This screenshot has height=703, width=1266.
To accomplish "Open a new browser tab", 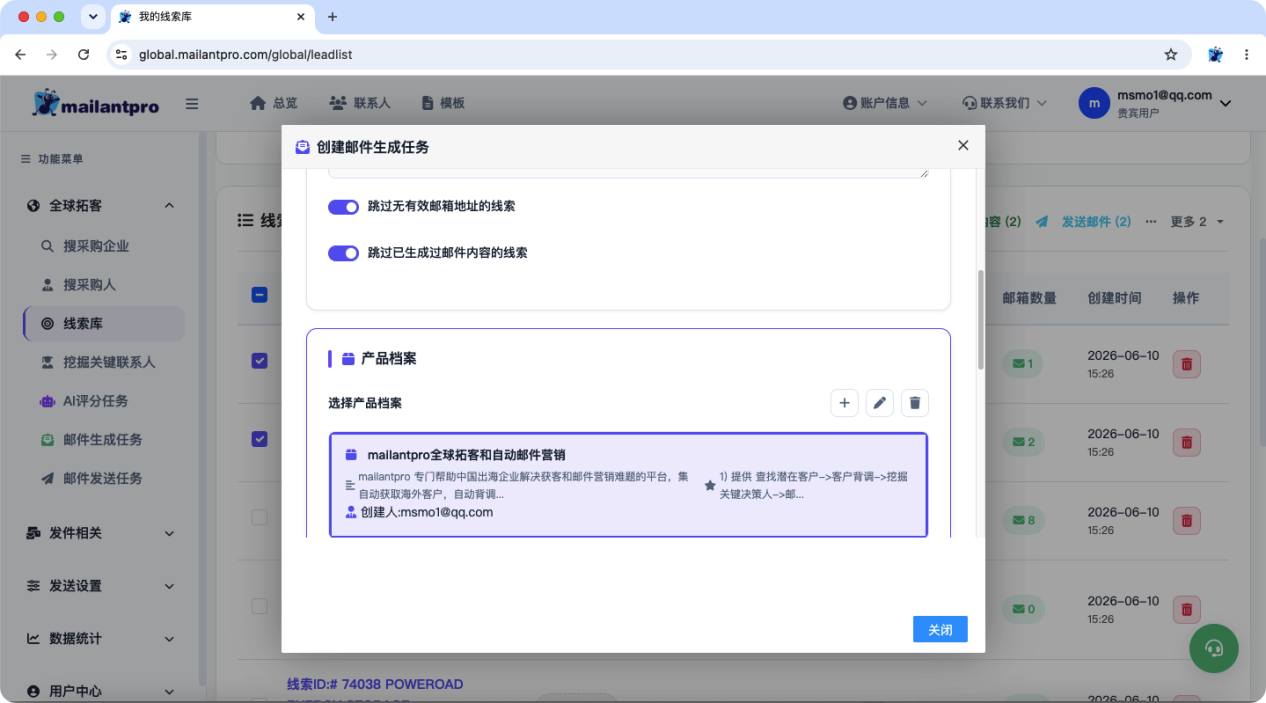I will (333, 17).
